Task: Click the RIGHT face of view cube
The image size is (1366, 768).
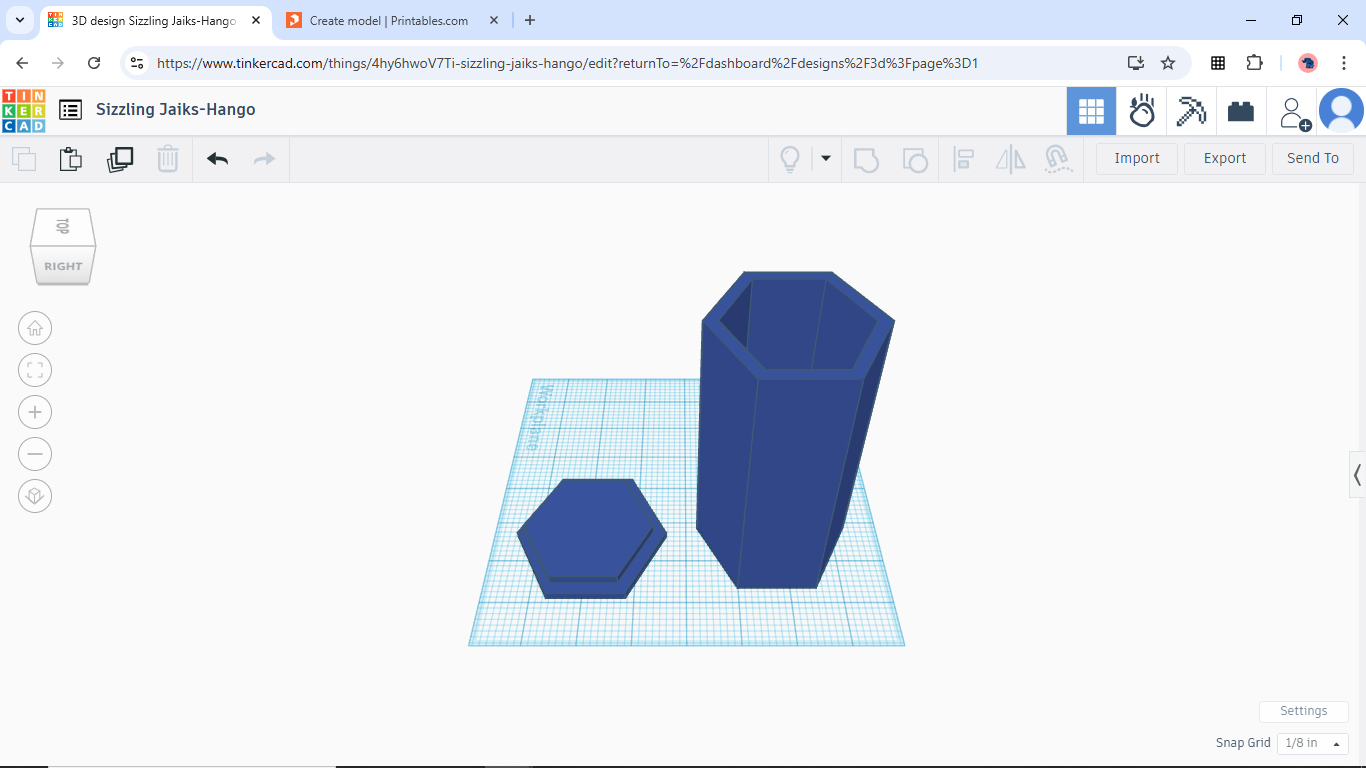Action: pyautogui.click(x=63, y=266)
